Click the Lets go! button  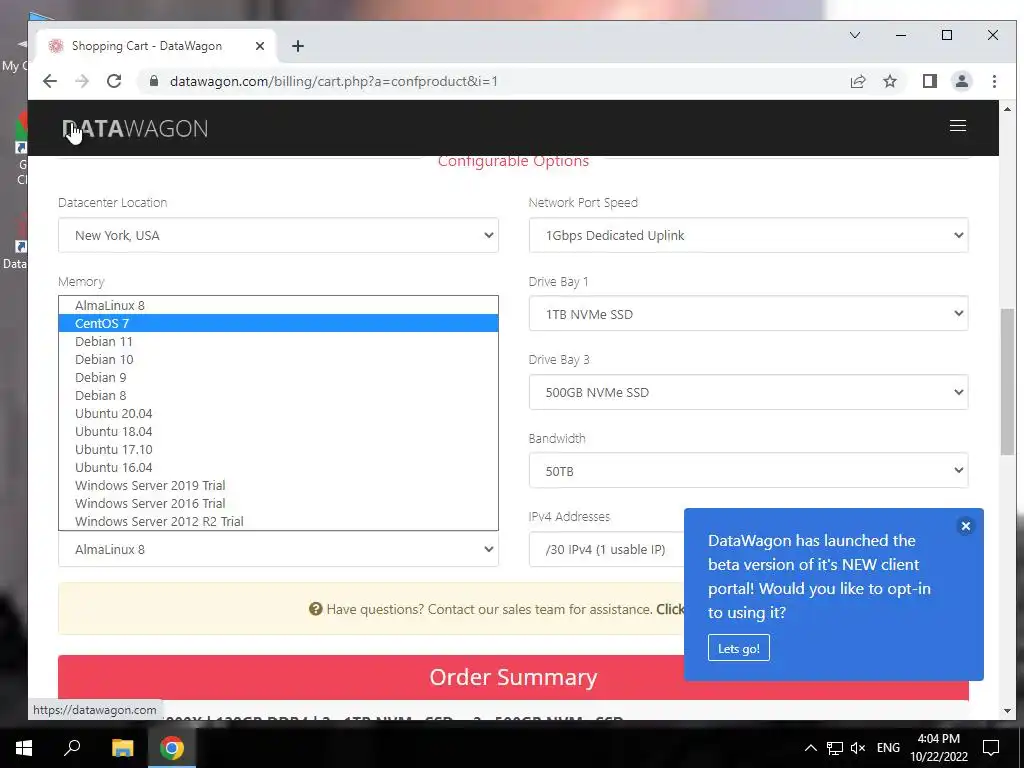[x=739, y=648]
